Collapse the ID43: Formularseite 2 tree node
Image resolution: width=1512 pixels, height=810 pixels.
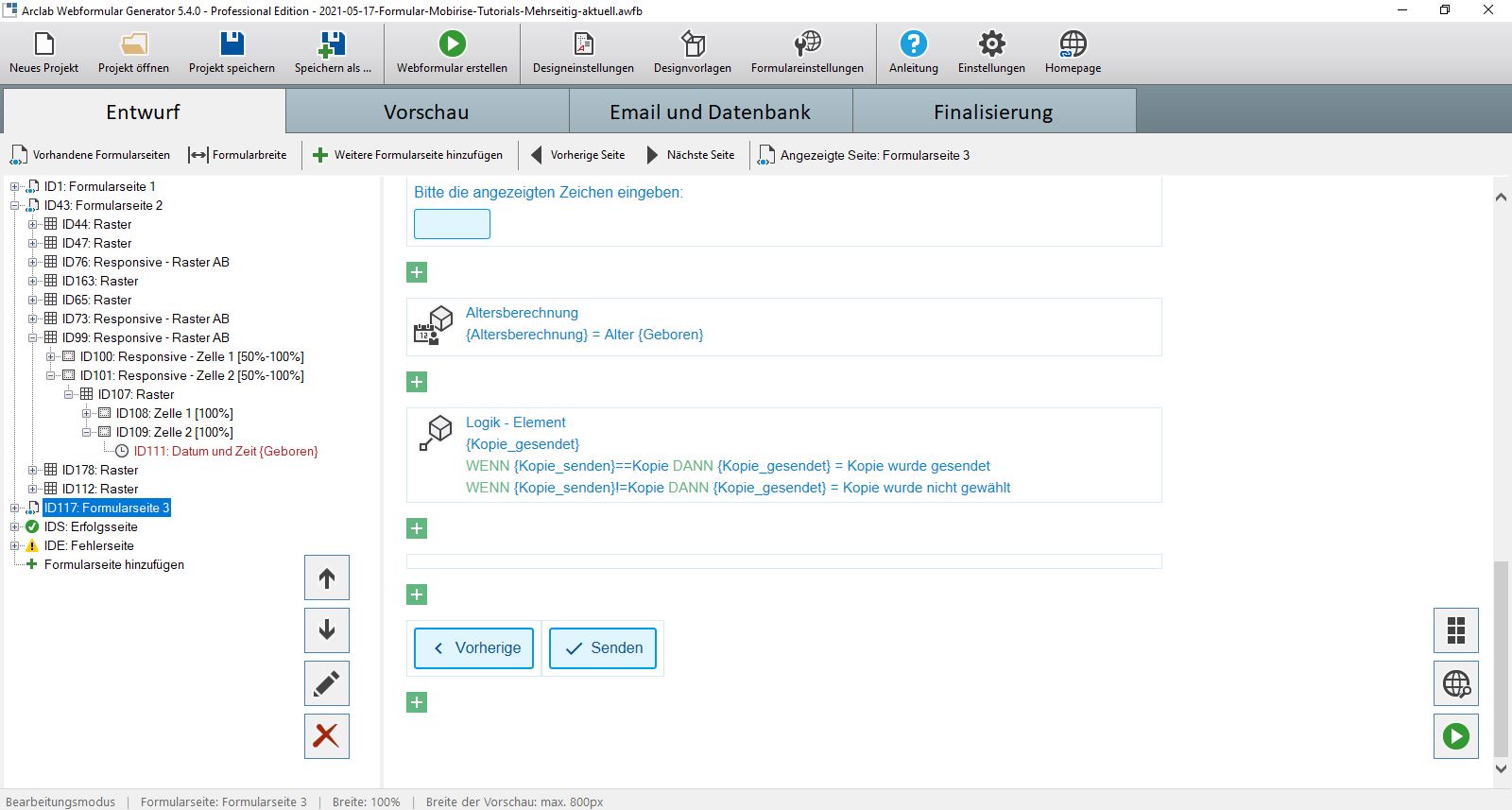pos(15,205)
